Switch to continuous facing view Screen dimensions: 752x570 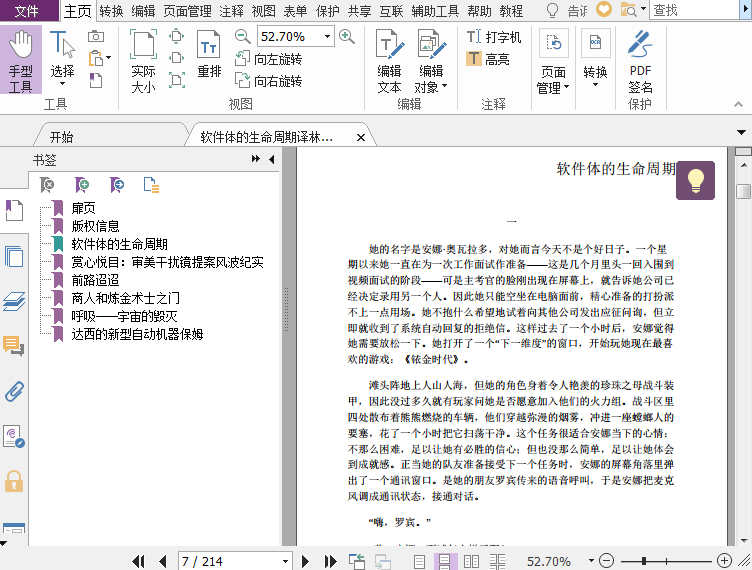[x=497, y=561]
